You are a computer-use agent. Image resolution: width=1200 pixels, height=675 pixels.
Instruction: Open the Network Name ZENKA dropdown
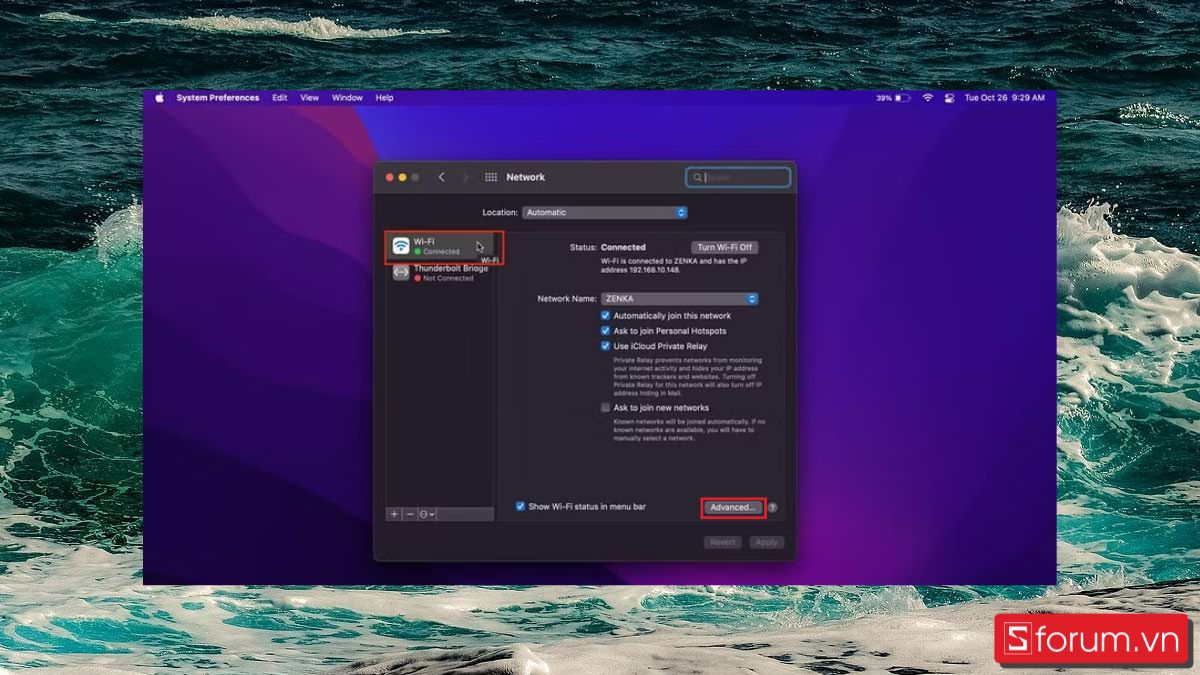[x=680, y=298]
